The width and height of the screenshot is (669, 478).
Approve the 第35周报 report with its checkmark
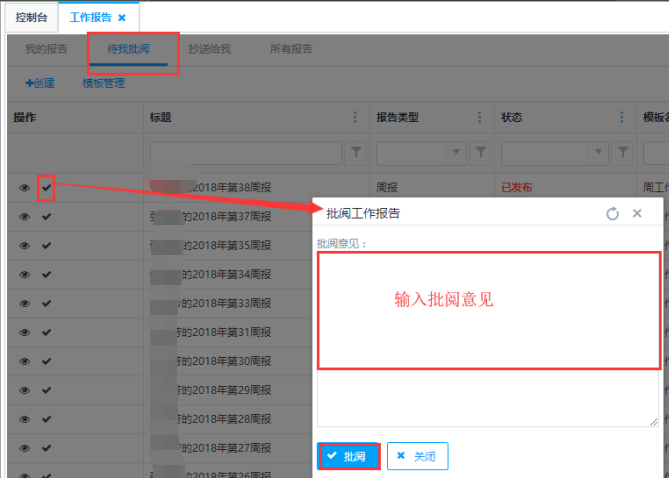click(x=46, y=245)
